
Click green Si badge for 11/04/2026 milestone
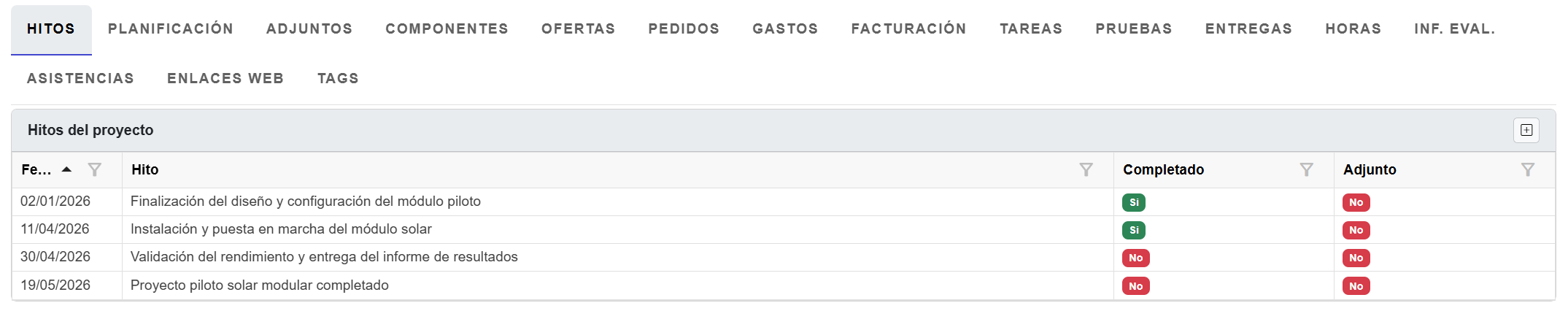click(1133, 230)
